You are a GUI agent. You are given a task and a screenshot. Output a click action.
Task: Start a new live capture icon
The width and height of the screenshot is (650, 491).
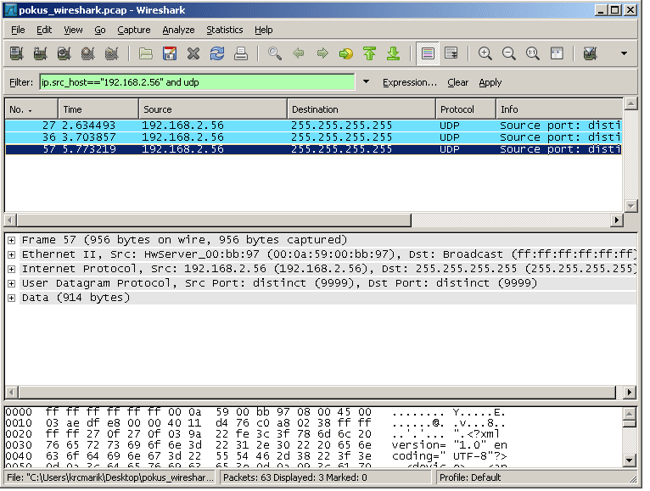64,53
